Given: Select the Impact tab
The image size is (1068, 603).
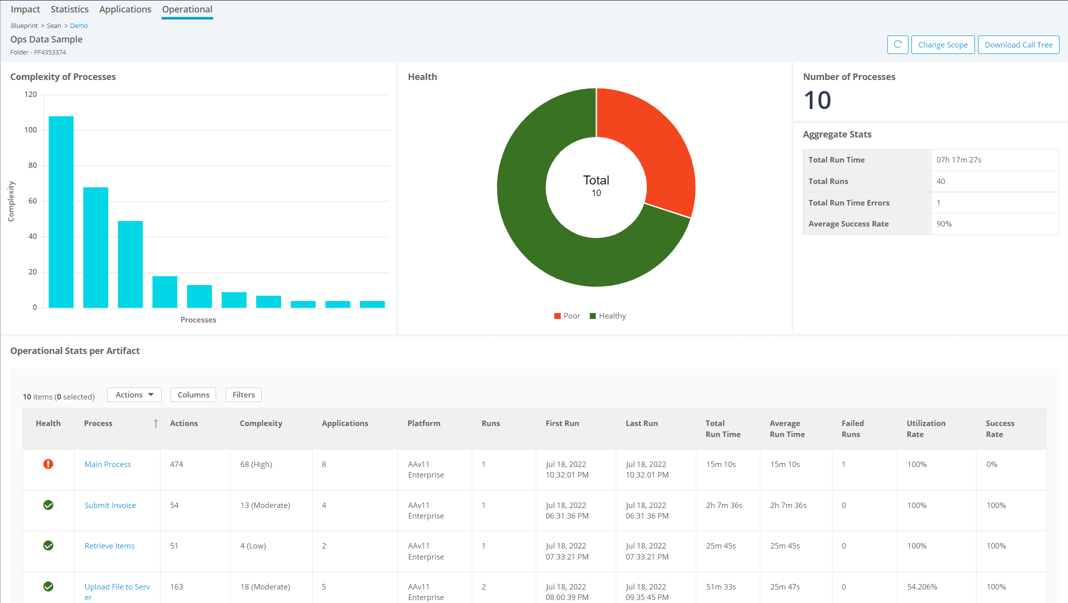Looking at the screenshot, I should [24, 9].
